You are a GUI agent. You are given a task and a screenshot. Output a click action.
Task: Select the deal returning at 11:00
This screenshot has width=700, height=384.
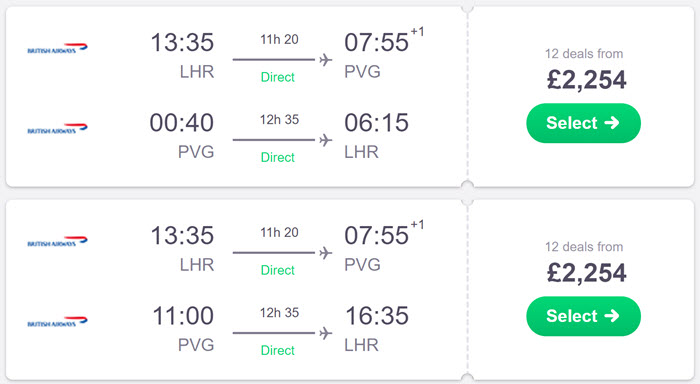pos(583,316)
